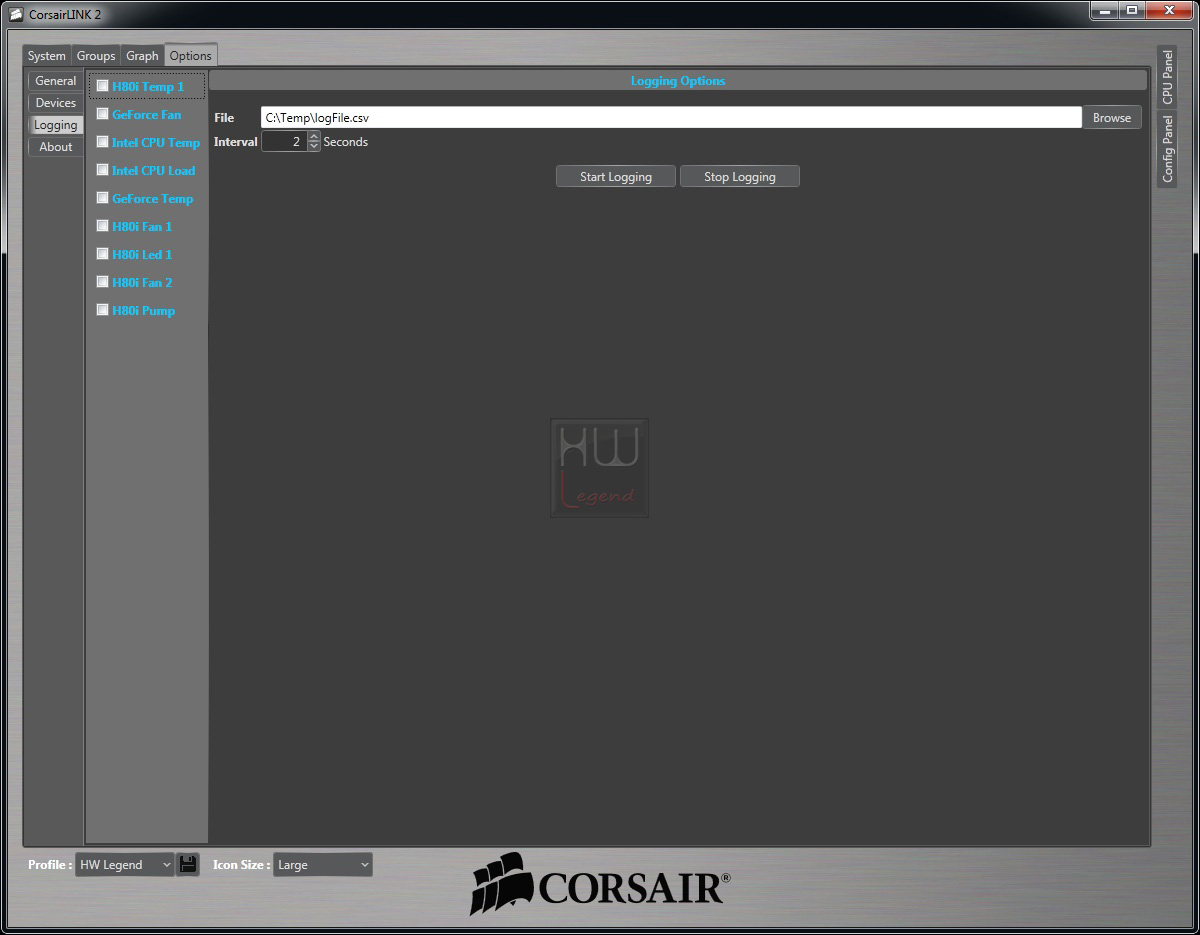
Task: Enable H80i Pump logging checkbox
Action: coord(102,310)
